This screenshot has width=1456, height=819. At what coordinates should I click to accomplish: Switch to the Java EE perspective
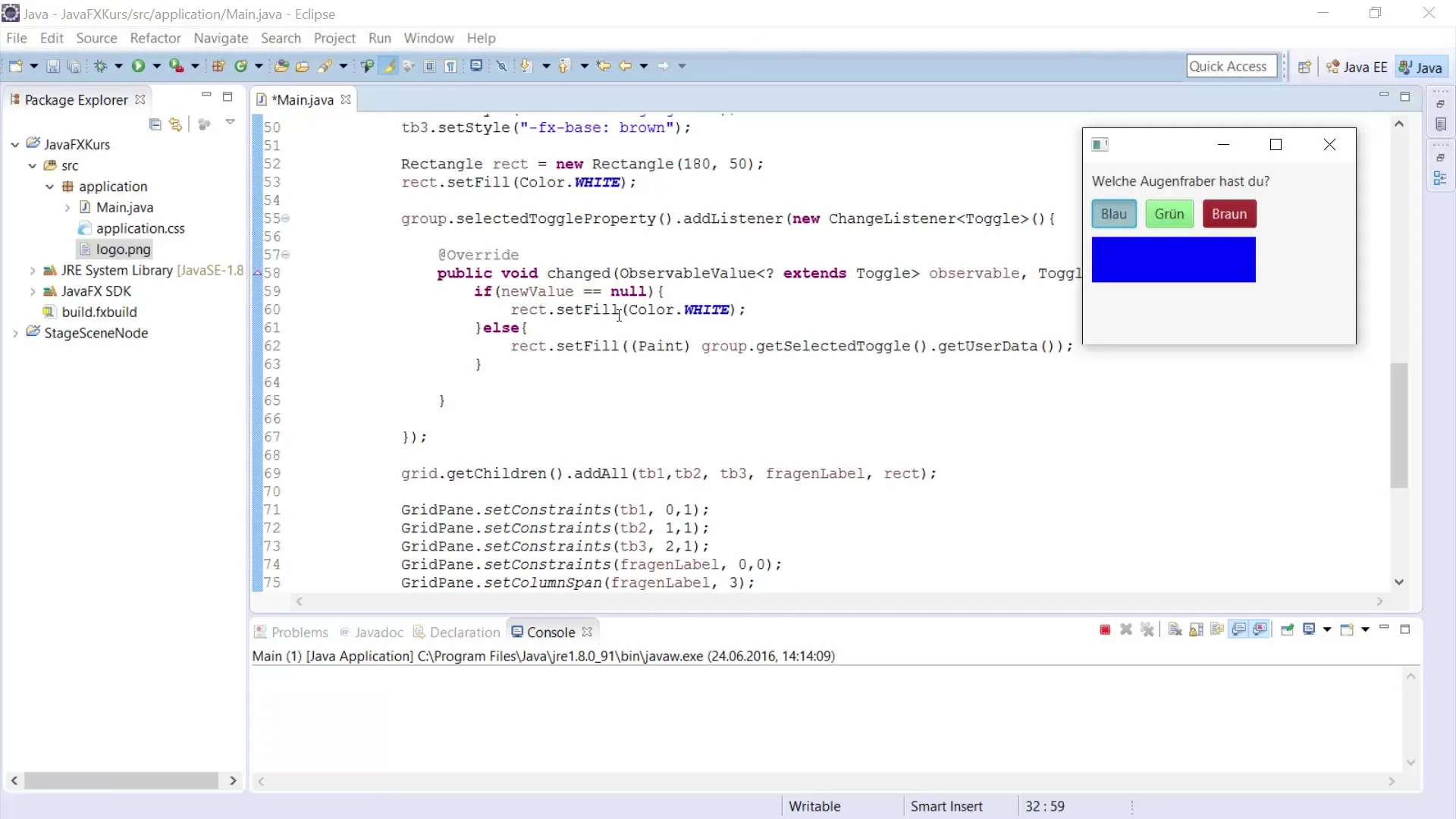coord(1357,67)
